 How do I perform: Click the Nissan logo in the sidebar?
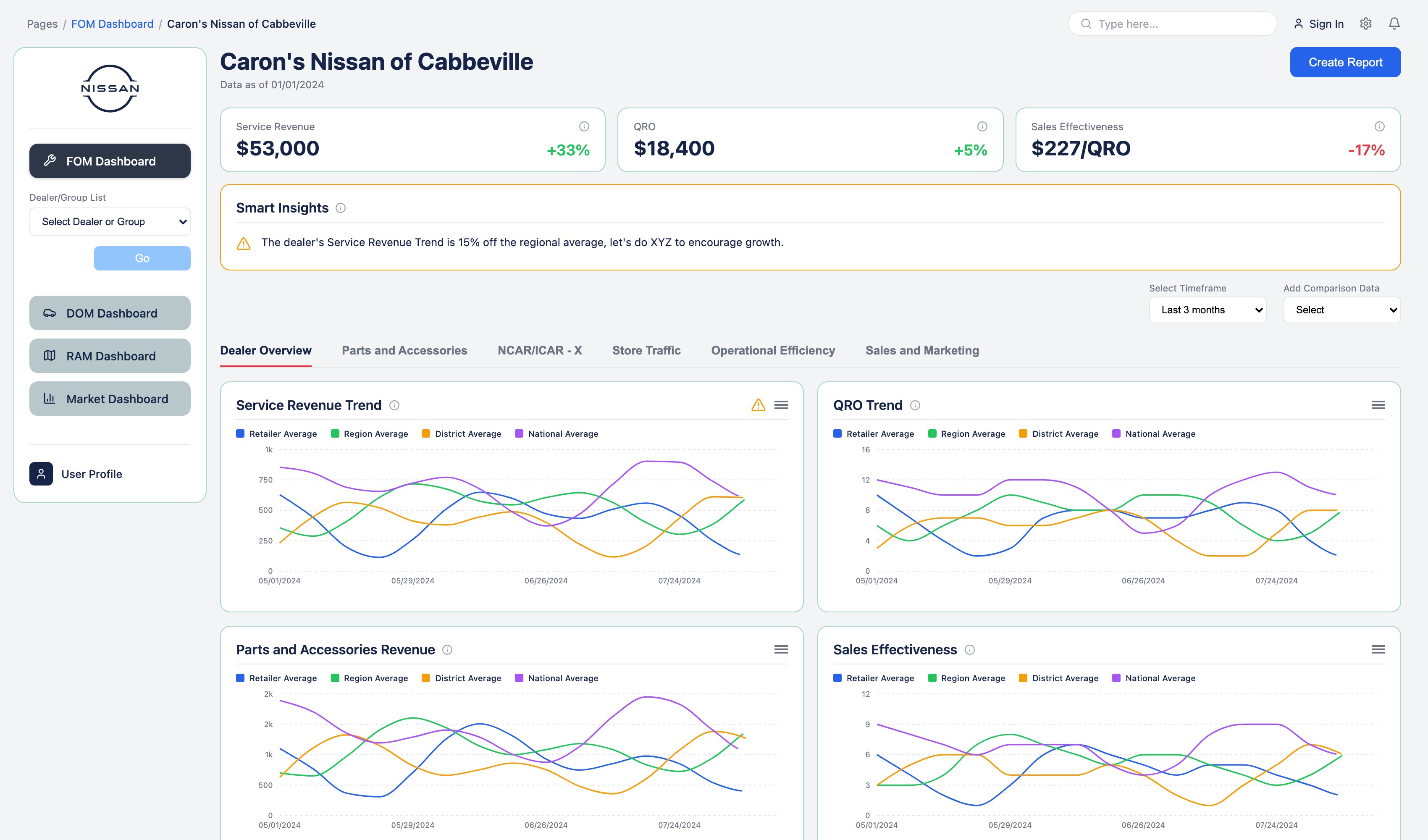(x=110, y=89)
